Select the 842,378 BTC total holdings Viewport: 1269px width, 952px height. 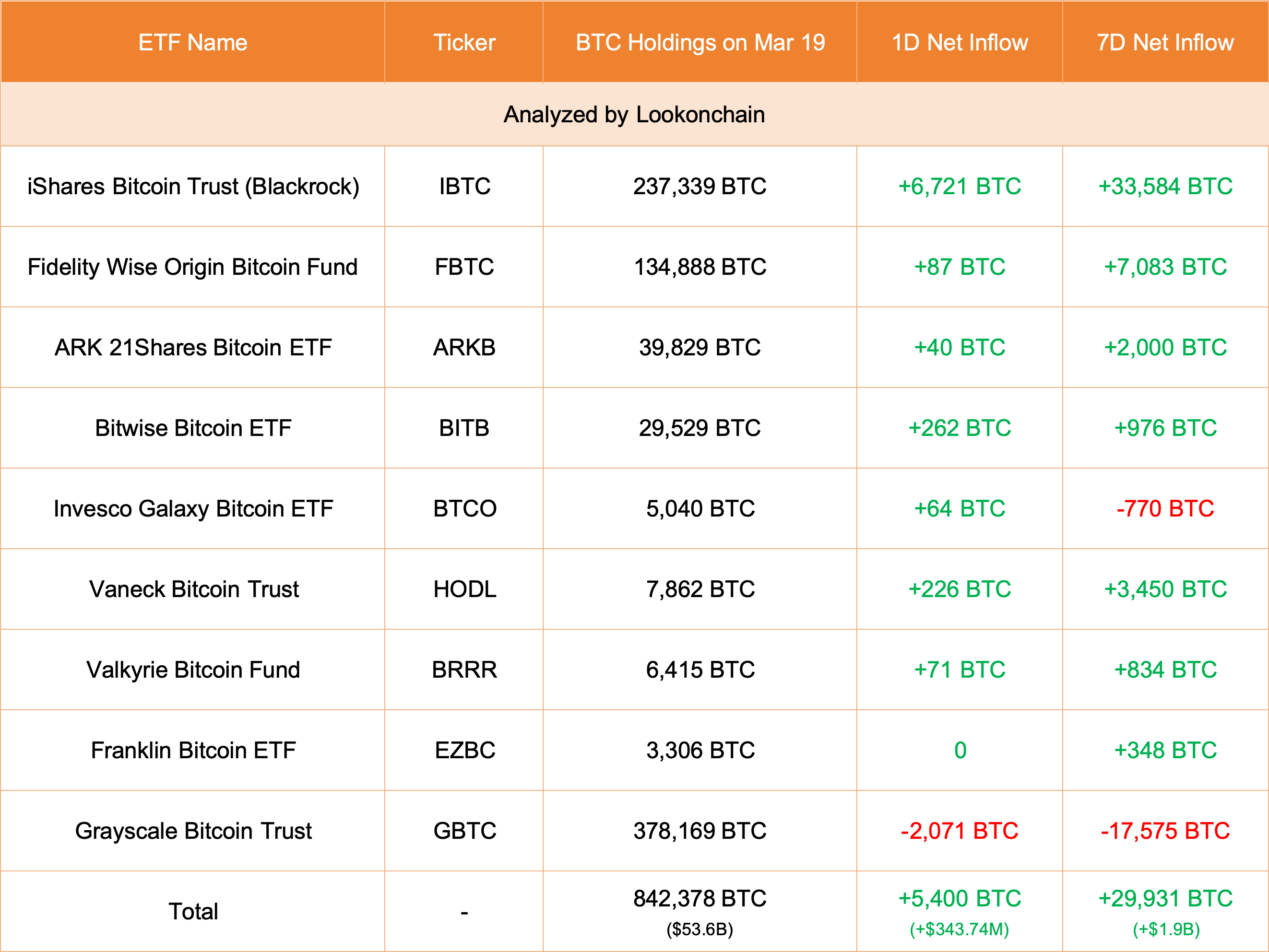click(x=700, y=899)
